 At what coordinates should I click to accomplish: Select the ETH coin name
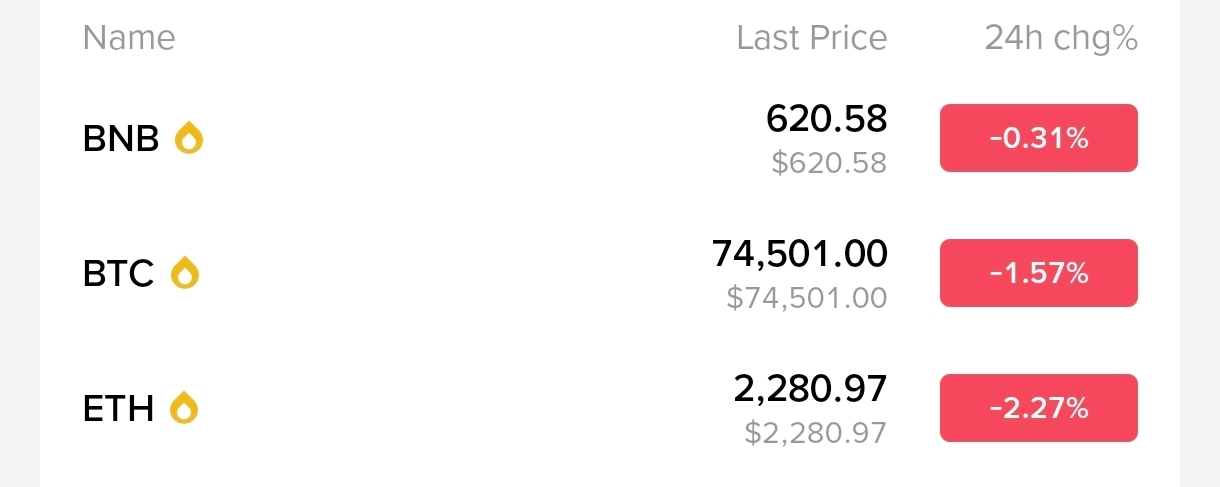118,409
